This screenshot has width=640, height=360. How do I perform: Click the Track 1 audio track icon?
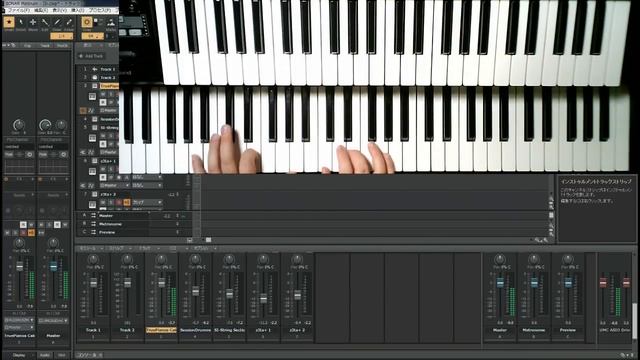(x=95, y=69)
